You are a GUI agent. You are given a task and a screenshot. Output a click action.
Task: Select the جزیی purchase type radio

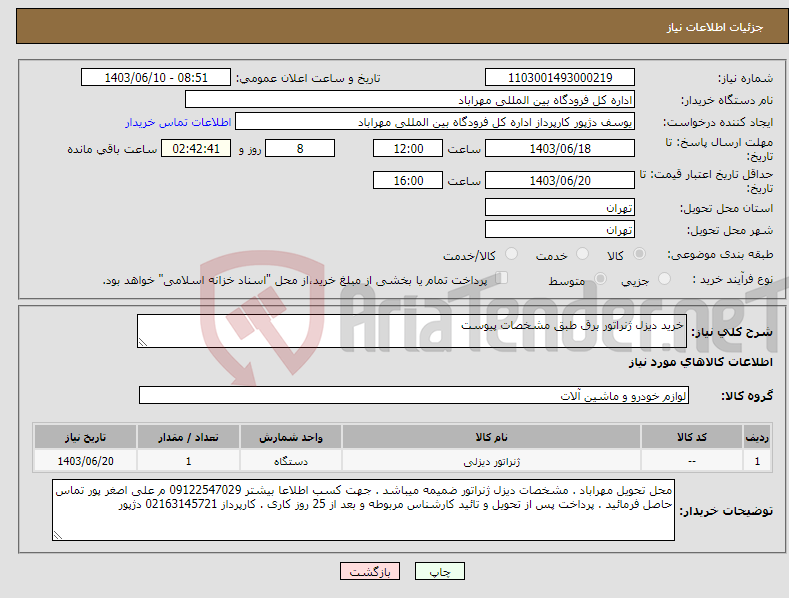pos(664,278)
